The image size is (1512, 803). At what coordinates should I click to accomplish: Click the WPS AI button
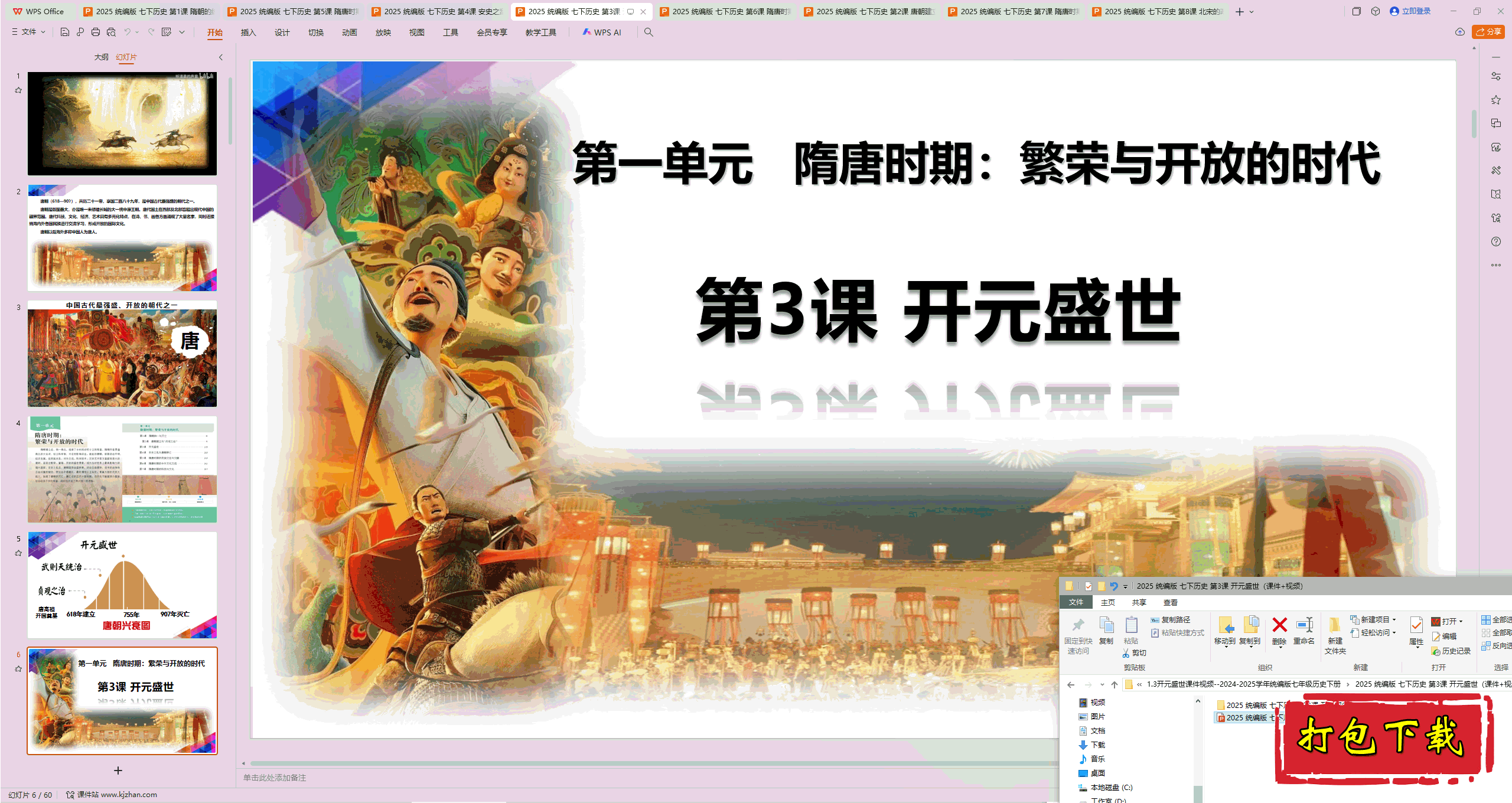pyautogui.click(x=602, y=32)
